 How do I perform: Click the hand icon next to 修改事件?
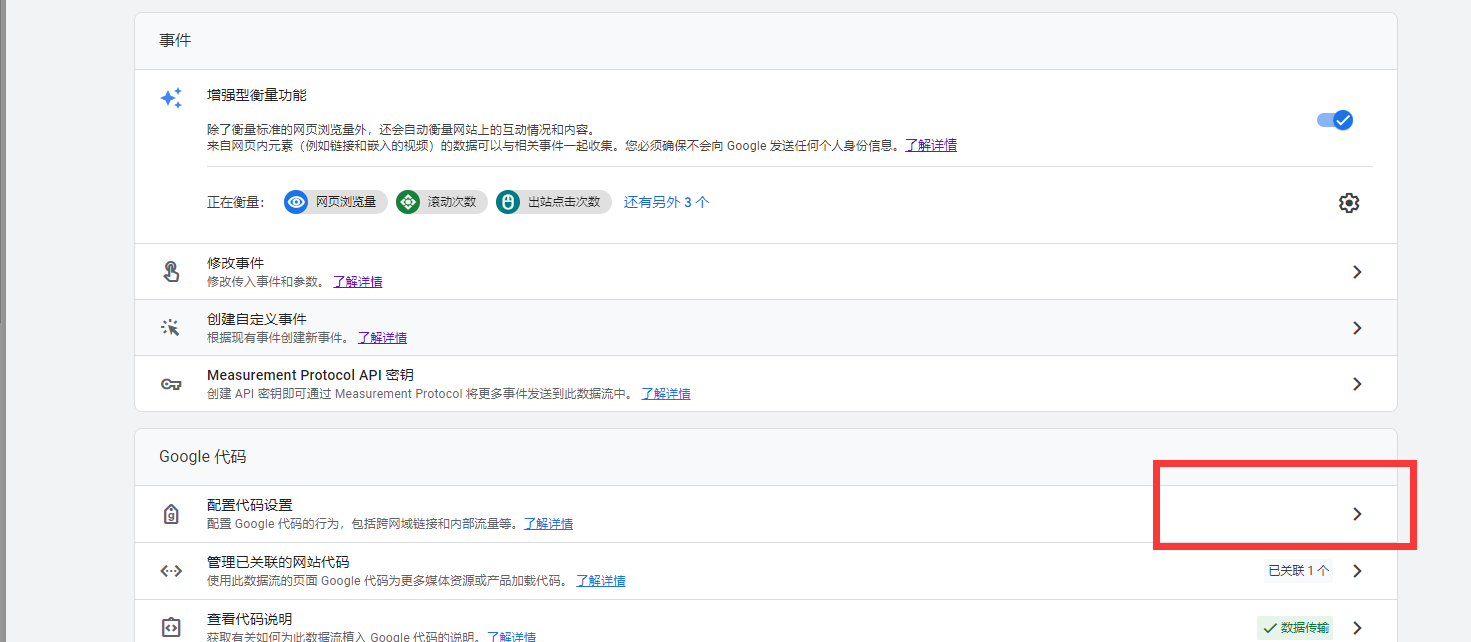click(171, 270)
